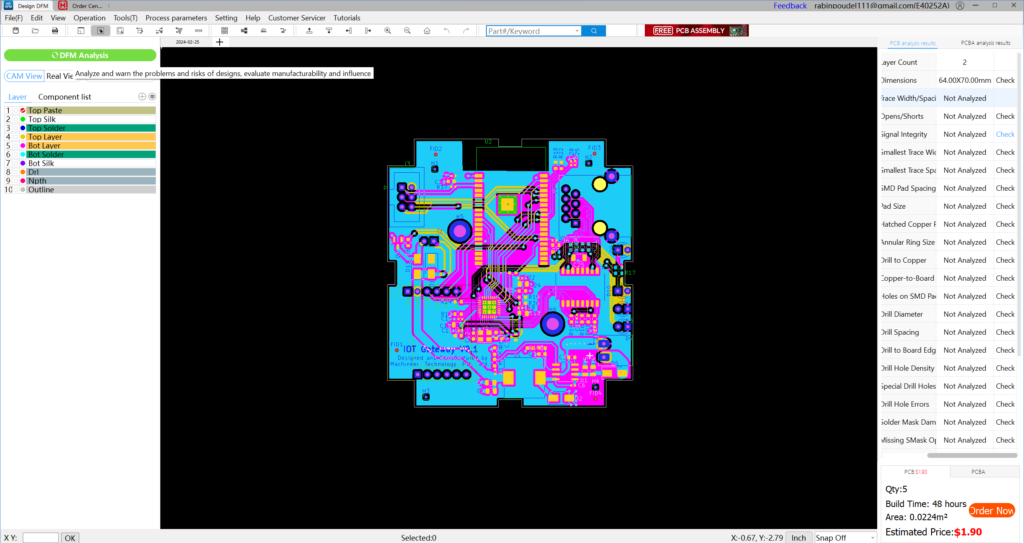Click the blue search button
This screenshot has height=543, width=1024.
click(594, 31)
